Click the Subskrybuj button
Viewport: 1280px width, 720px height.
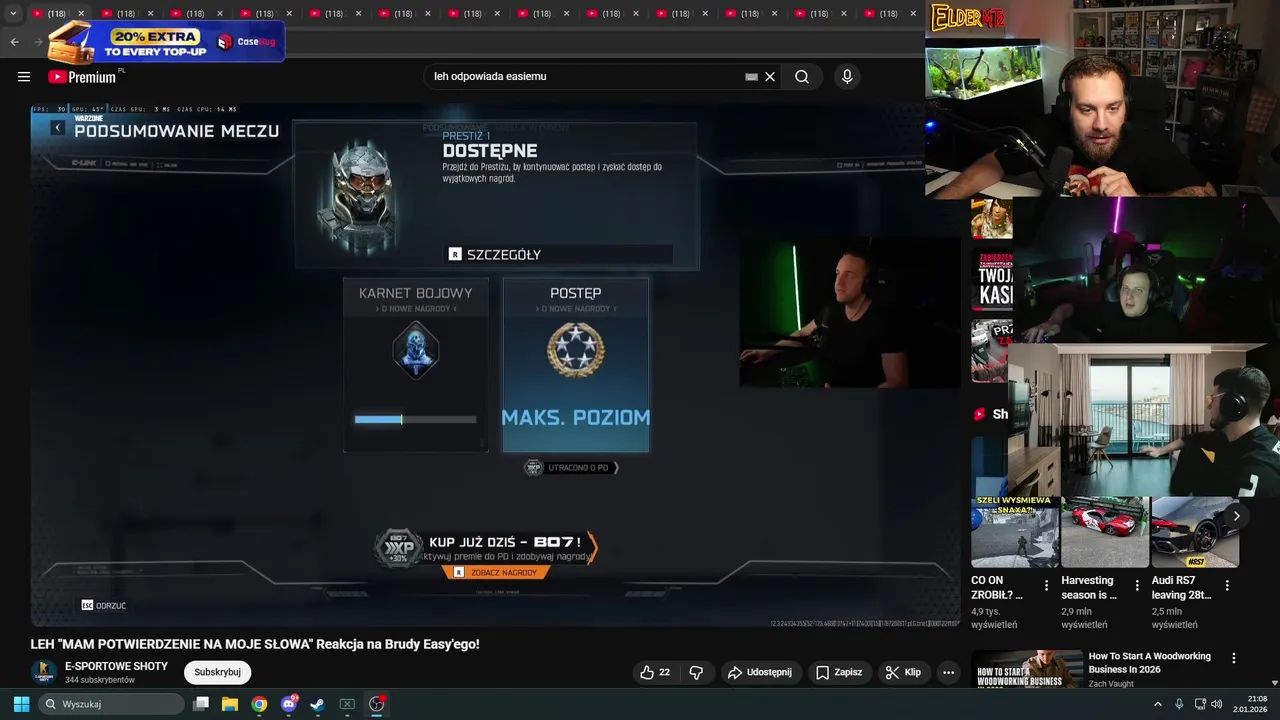click(x=217, y=672)
